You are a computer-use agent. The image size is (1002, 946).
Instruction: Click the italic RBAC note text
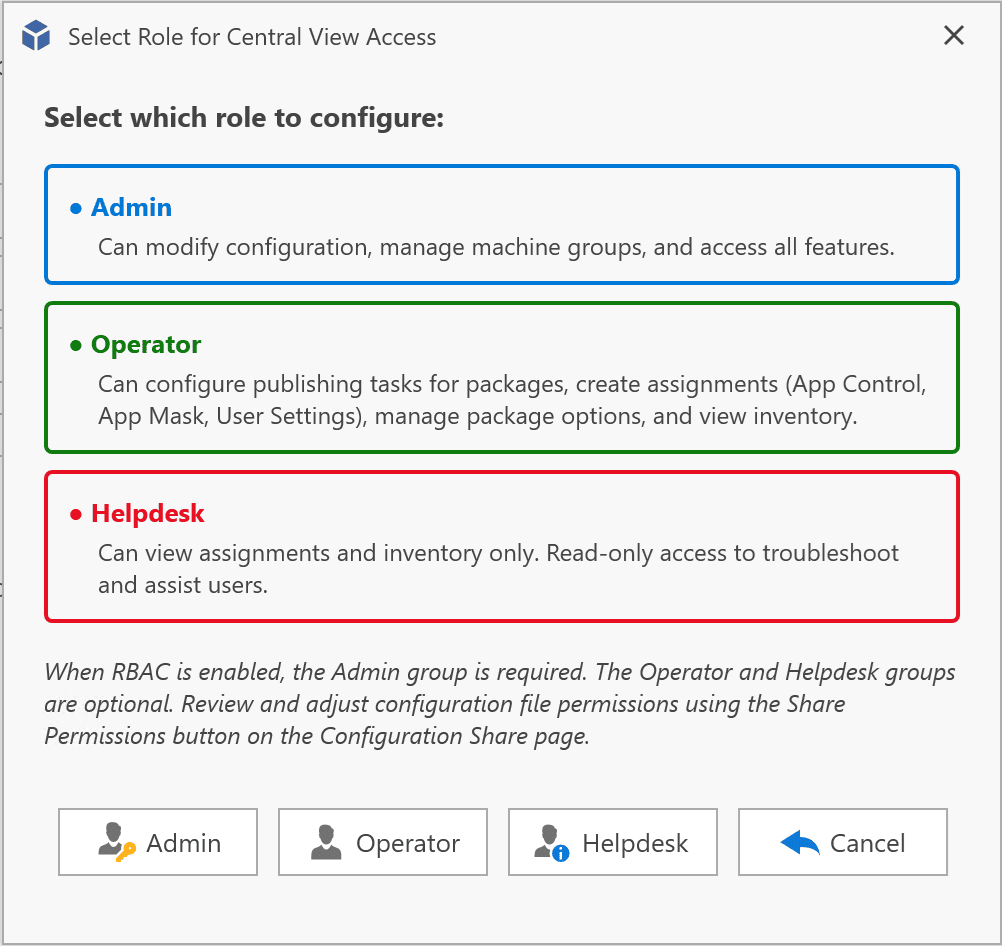click(x=500, y=704)
